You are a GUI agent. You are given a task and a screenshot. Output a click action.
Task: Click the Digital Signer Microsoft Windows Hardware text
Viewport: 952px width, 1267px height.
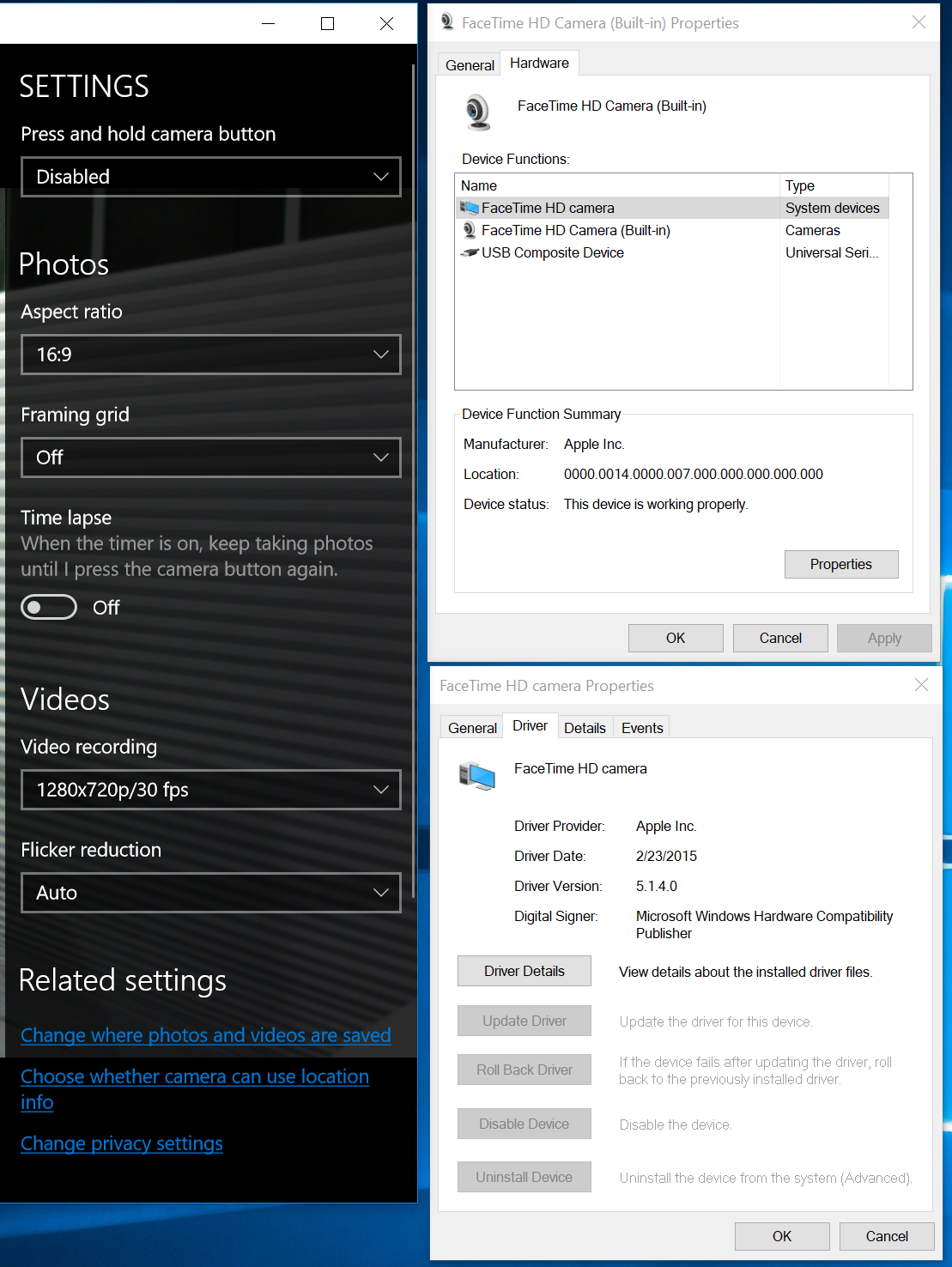click(764, 924)
